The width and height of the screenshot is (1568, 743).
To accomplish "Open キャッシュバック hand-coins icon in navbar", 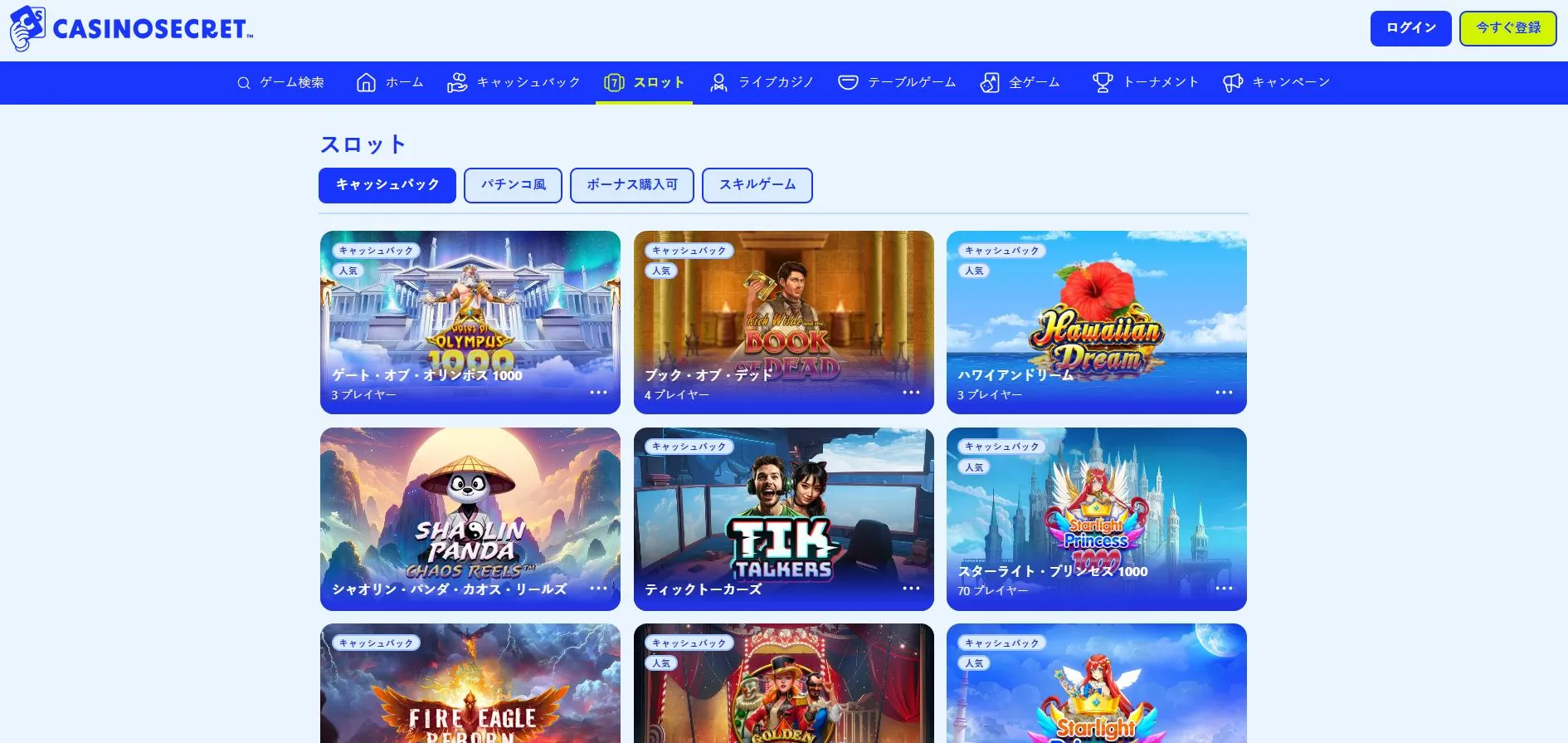I will (457, 82).
